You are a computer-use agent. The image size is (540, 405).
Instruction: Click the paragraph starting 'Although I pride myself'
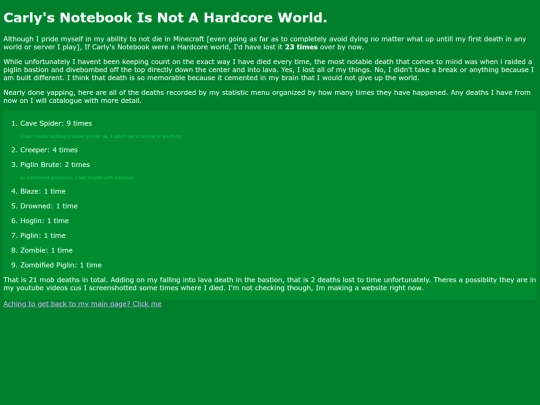(265, 43)
